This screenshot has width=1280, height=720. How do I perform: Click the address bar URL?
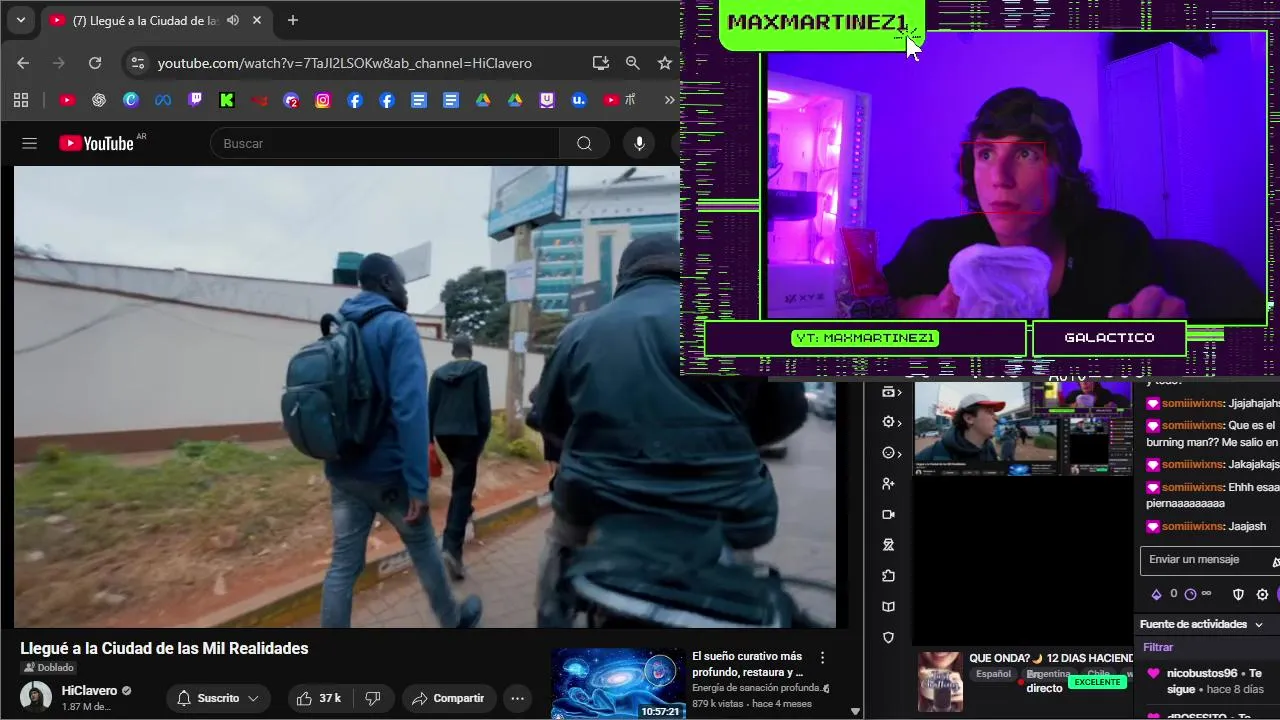tap(345, 63)
